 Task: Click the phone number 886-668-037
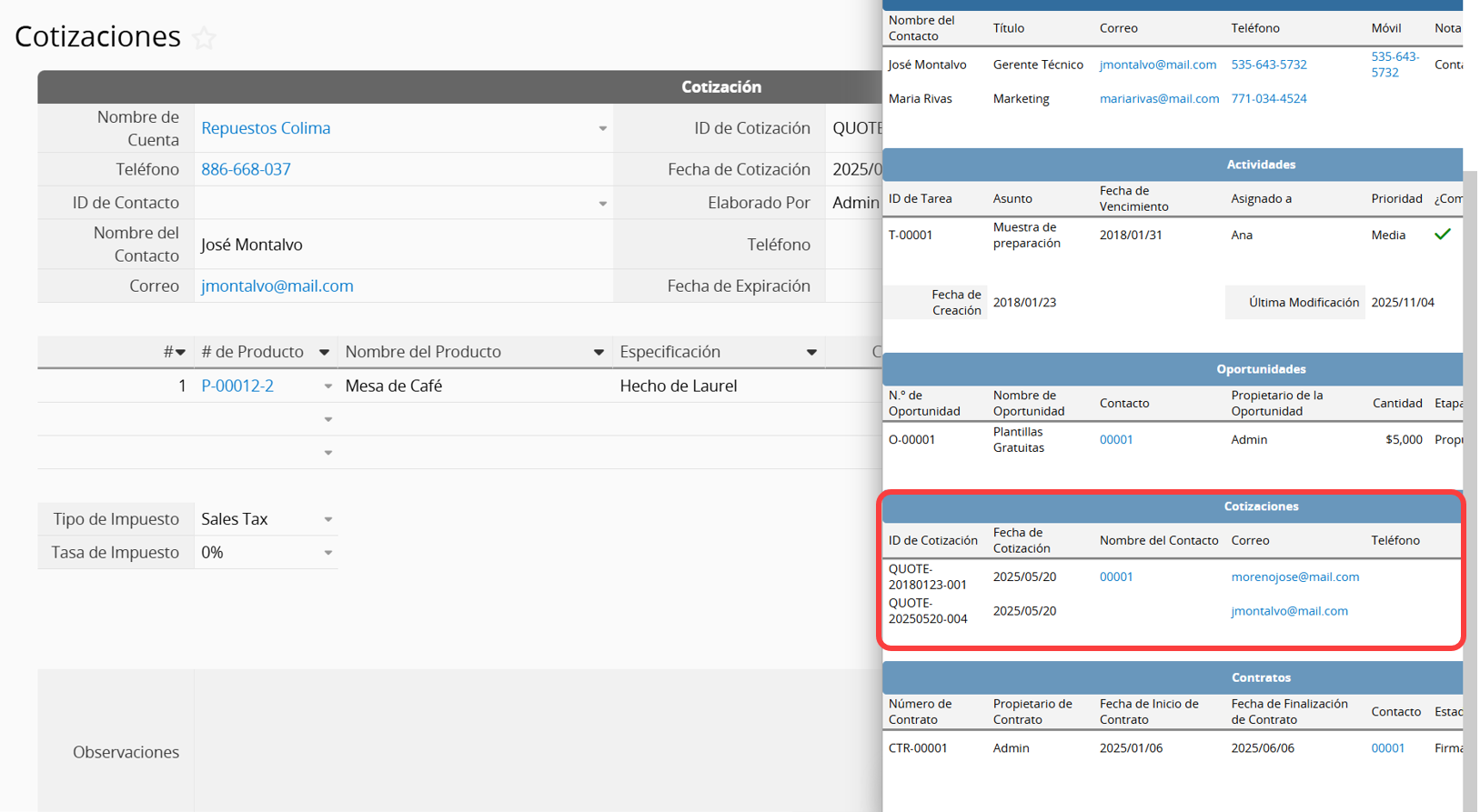[246, 169]
